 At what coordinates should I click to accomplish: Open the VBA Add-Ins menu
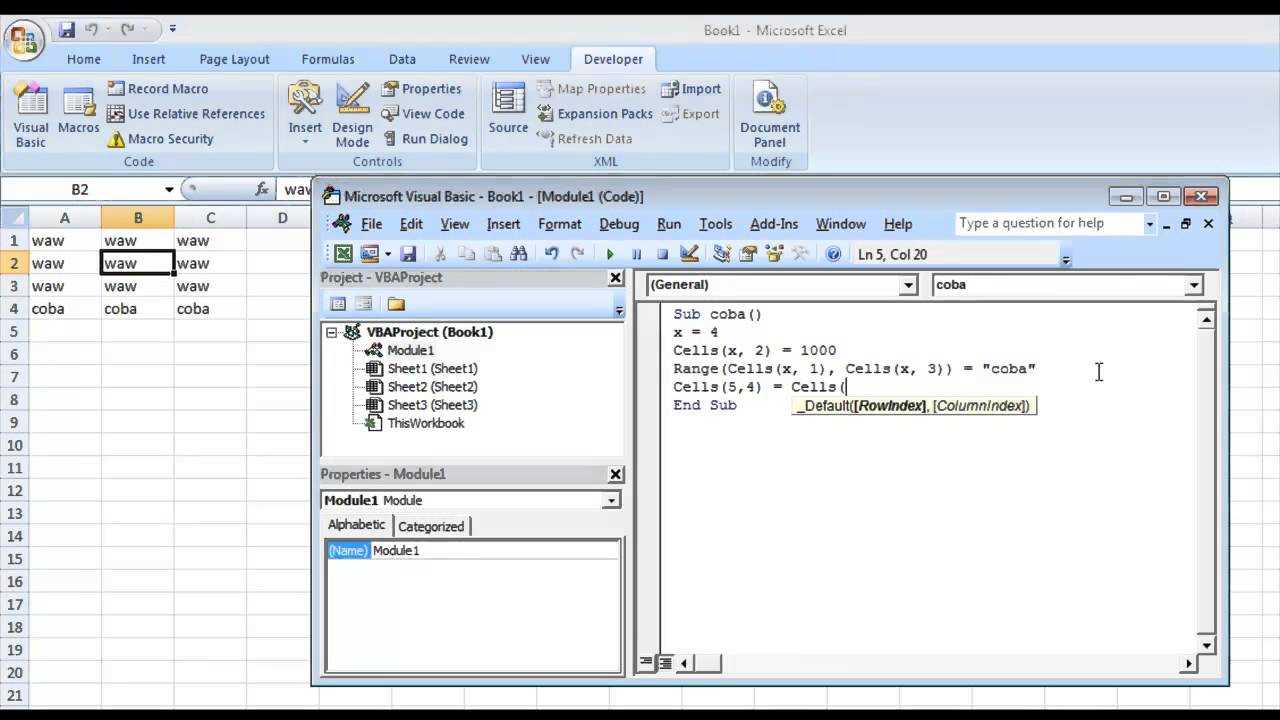[x=774, y=224]
